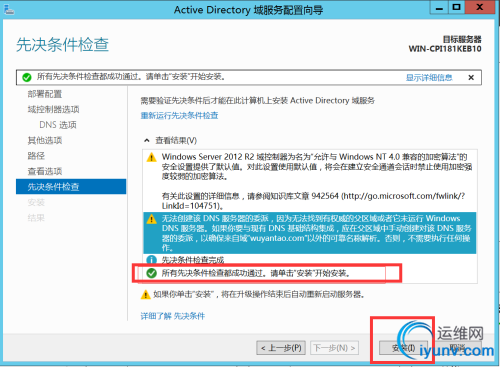The height and width of the screenshot is (367, 500).
Task: Maximize the wizard window
Action: pos(456,7)
